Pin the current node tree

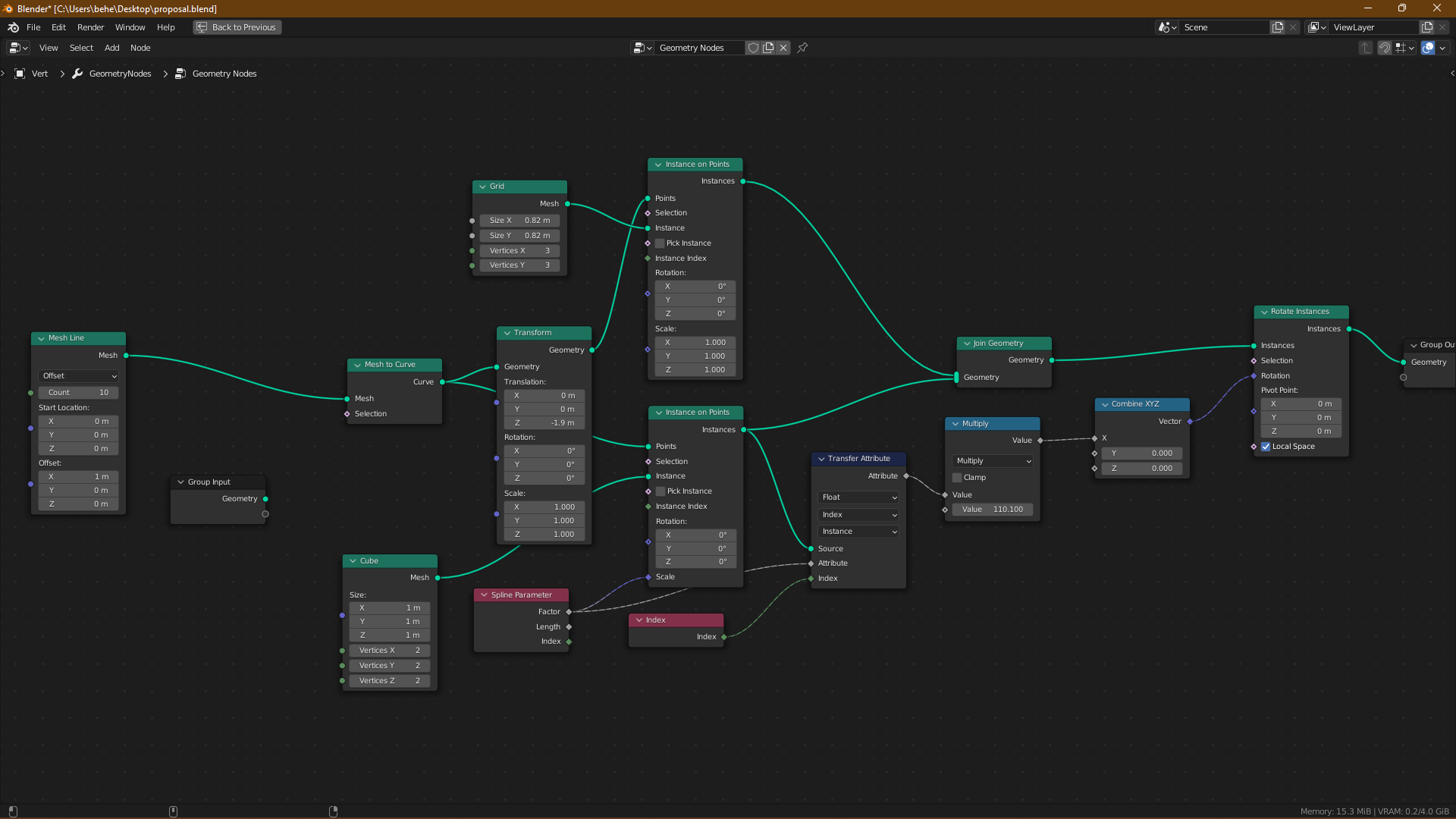[802, 48]
